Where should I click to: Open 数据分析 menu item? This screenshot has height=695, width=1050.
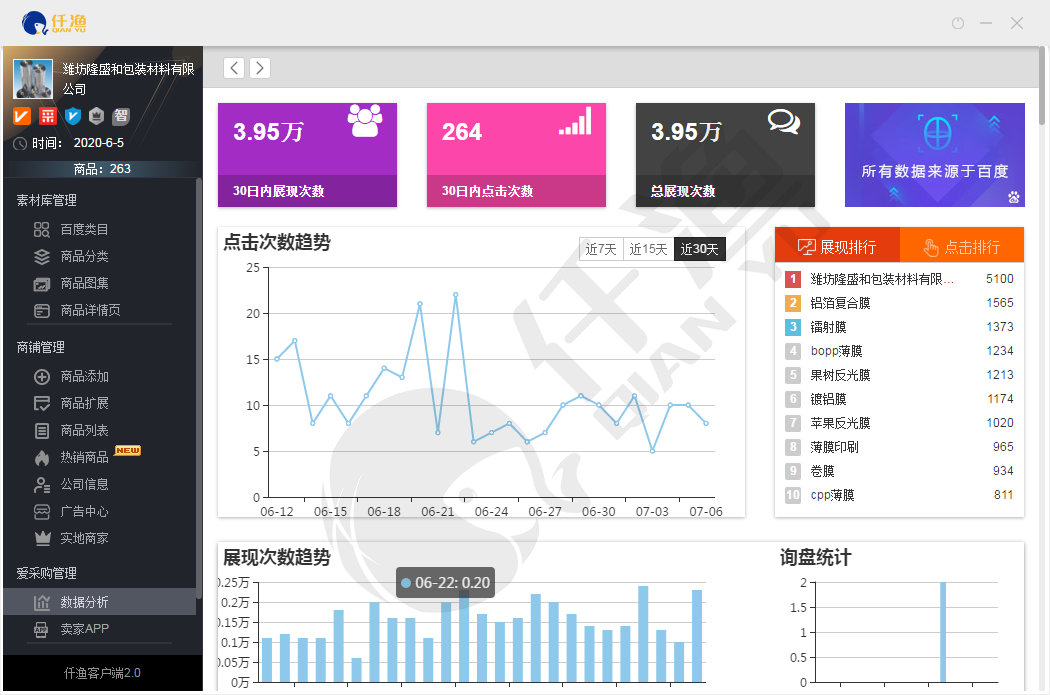tap(84, 602)
